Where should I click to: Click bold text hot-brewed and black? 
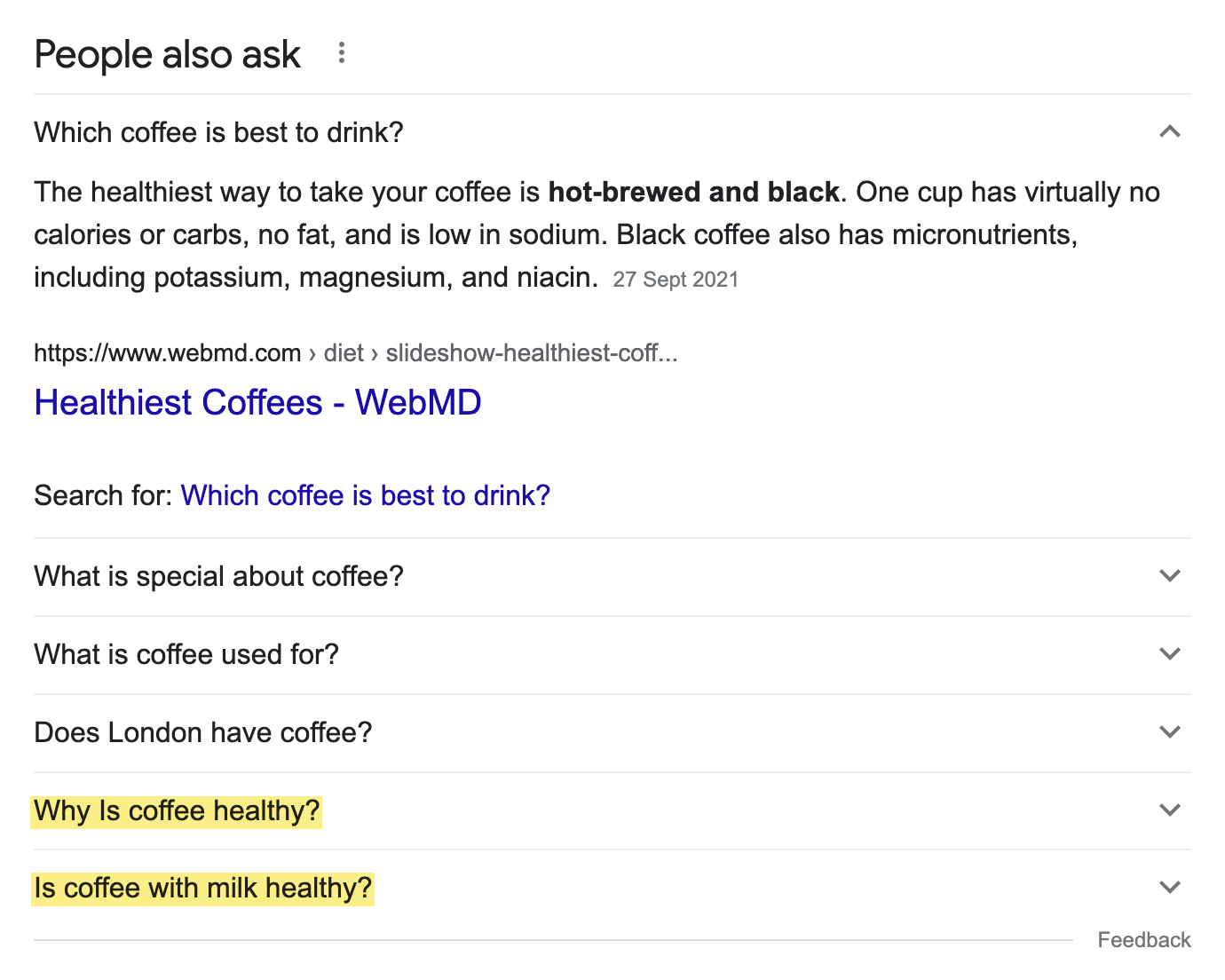(693, 192)
